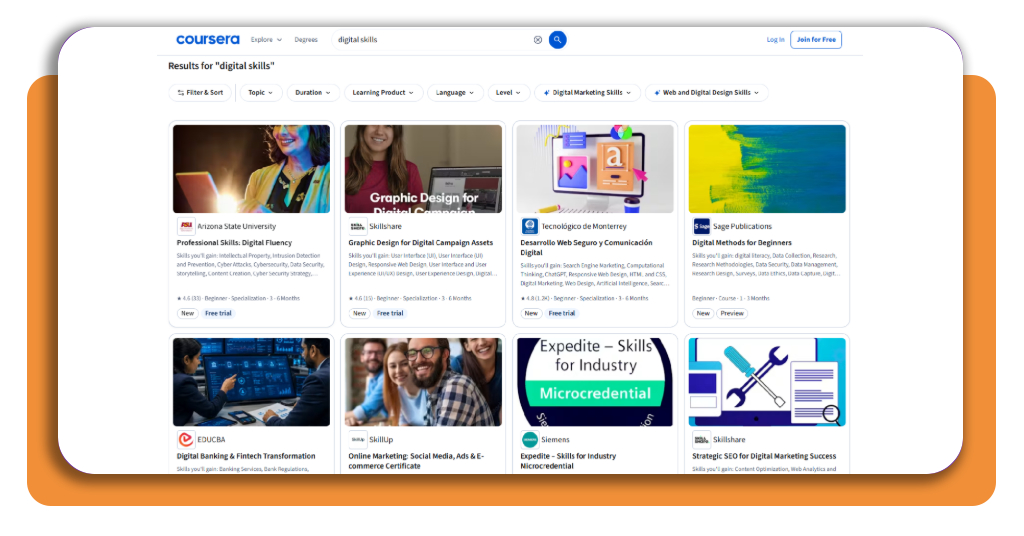Click the Desarrollo Web Seguro thumbnail image

(x=595, y=169)
